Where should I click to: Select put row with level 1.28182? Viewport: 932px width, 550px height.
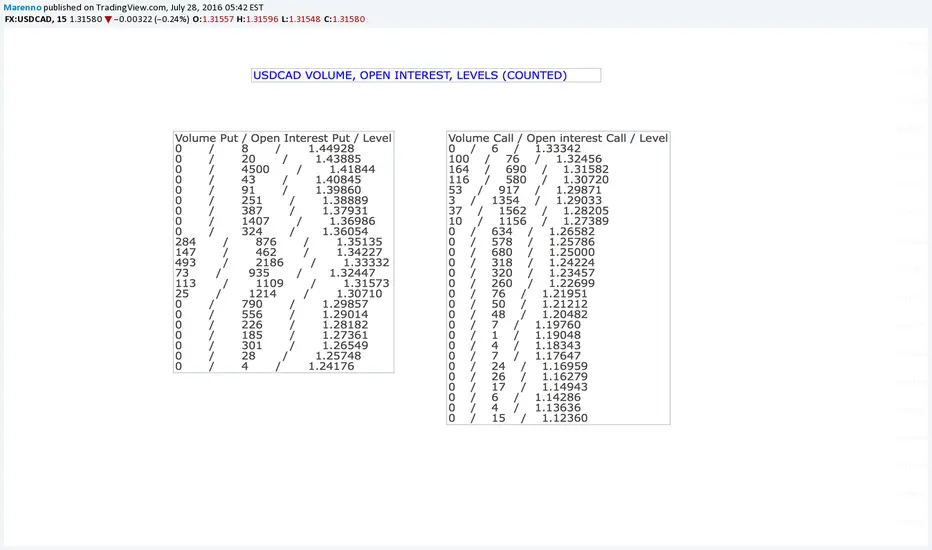coord(272,325)
